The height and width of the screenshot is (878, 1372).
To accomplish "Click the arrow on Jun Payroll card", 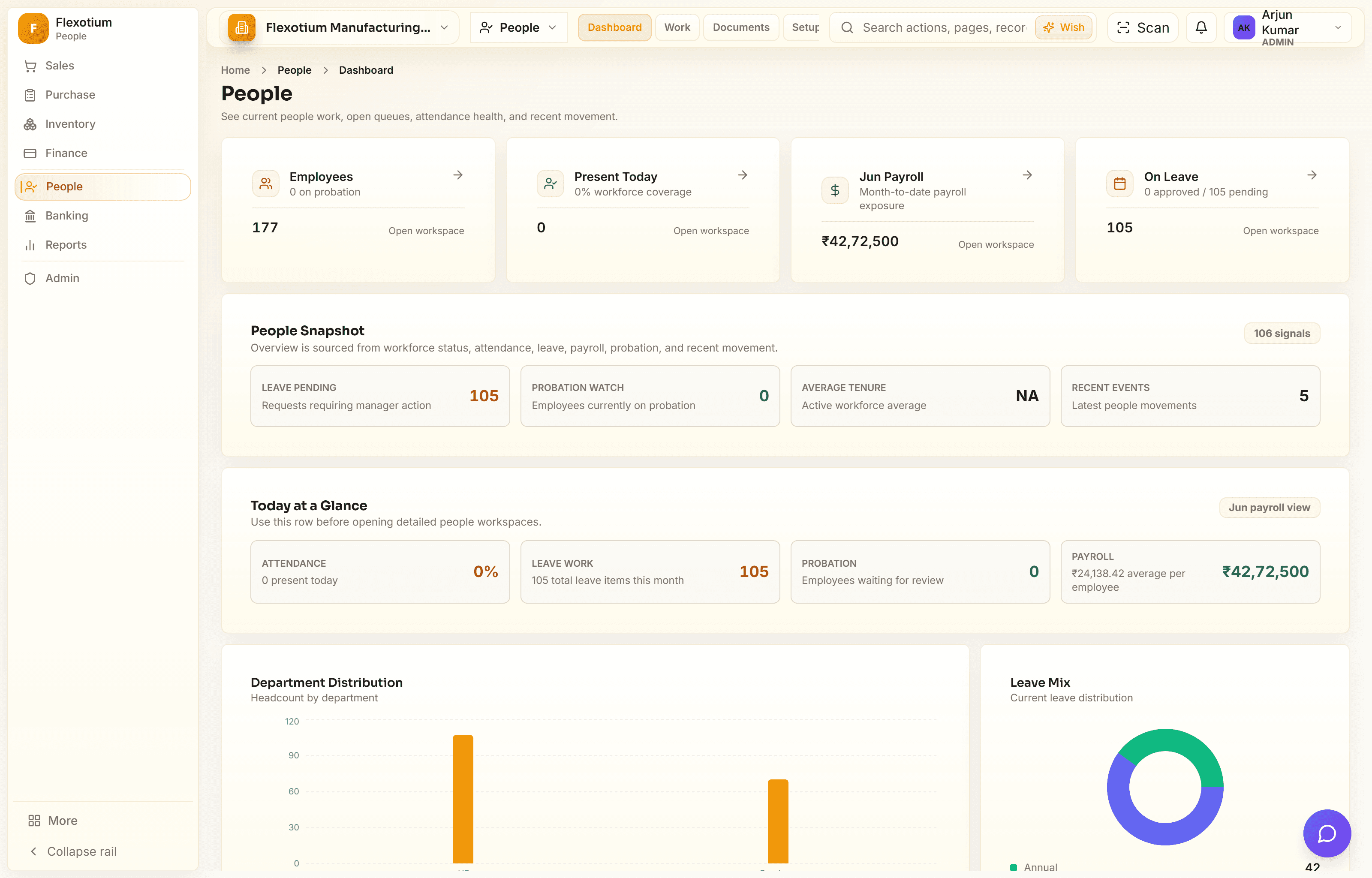I will [x=1027, y=175].
